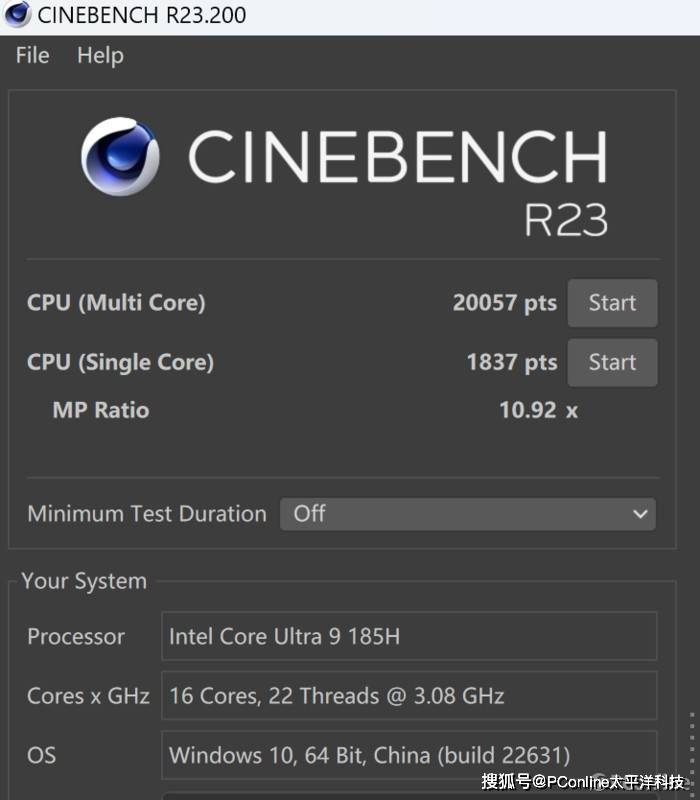Click the dotted resize grip on the right edge
Screen dimensions: 700x800
click(x=692, y=750)
